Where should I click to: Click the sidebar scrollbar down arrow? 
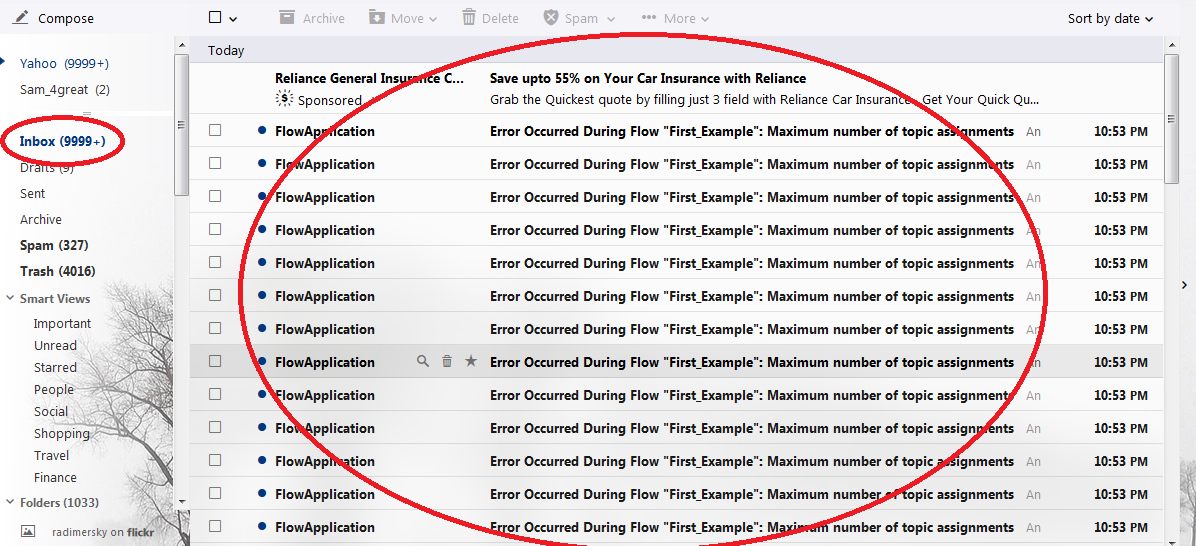(181, 501)
